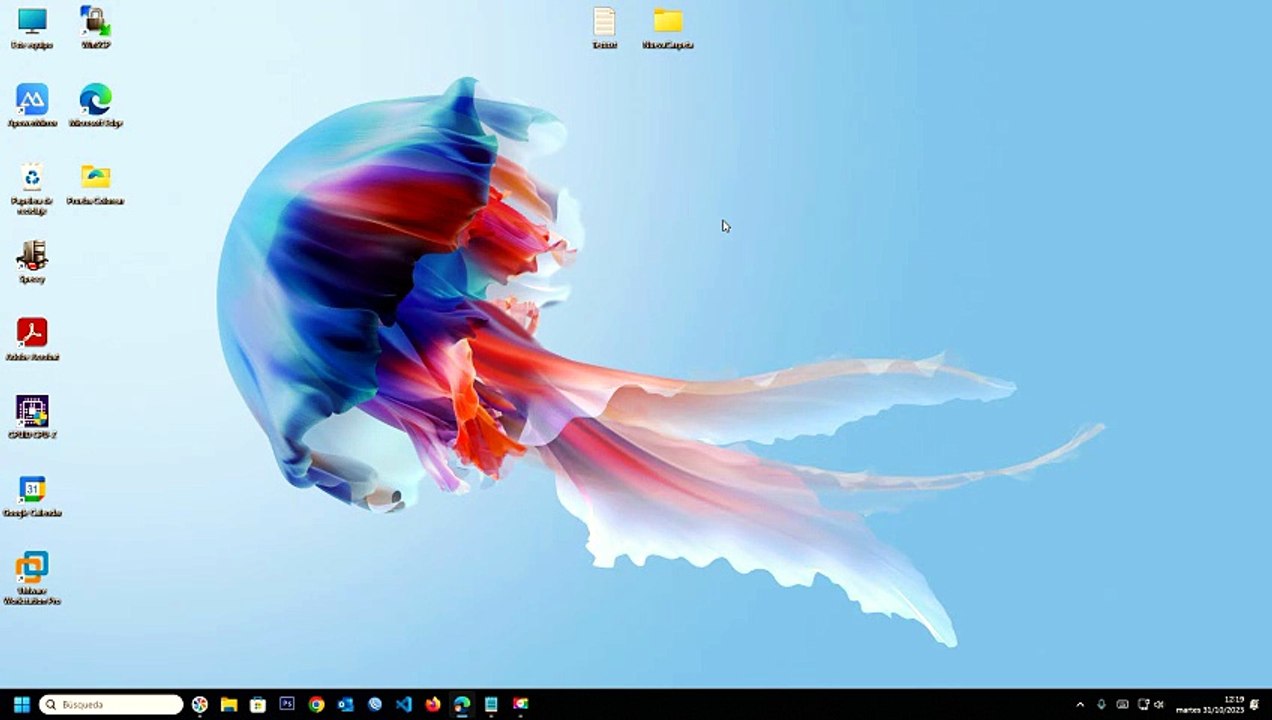This screenshot has height=720, width=1272.
Task: Open the colorful pinwheel app in taskbar
Action: [200, 704]
